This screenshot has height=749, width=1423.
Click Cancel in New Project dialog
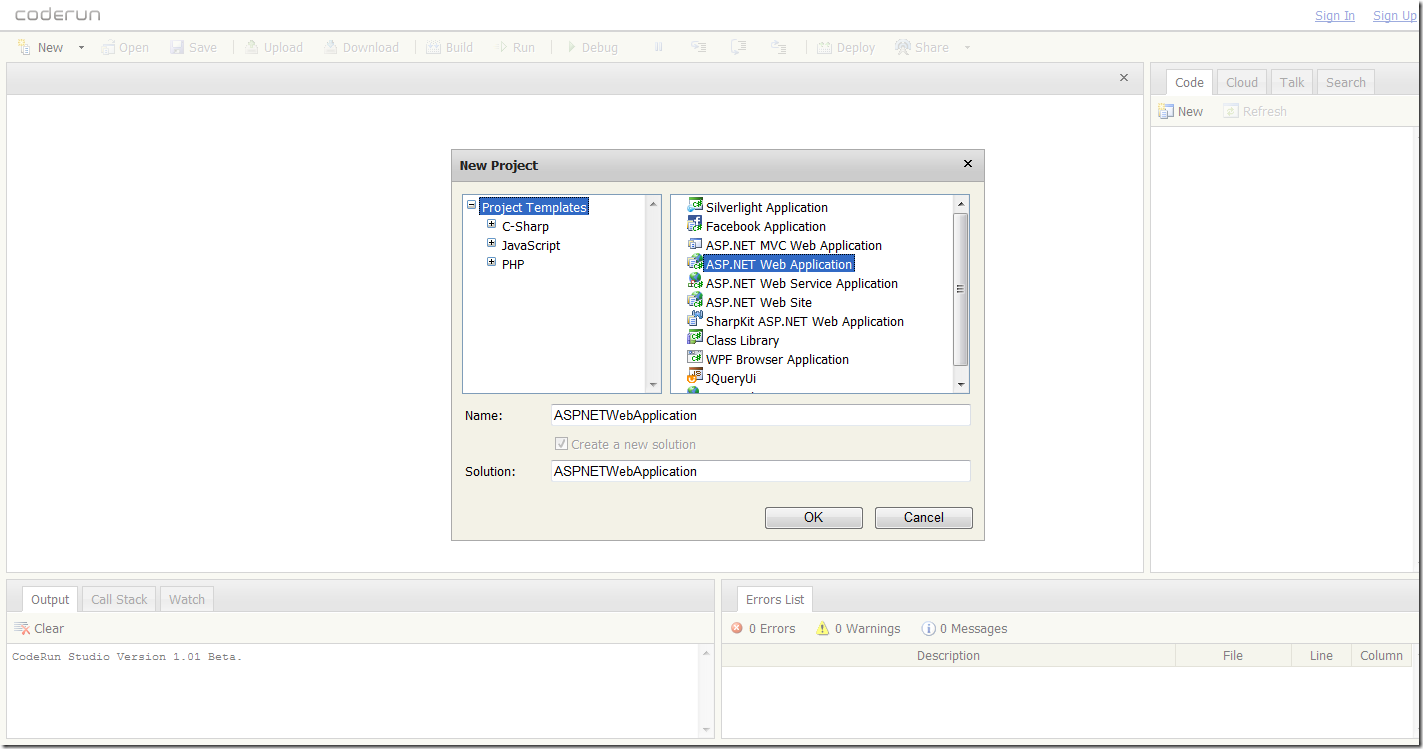coord(924,517)
